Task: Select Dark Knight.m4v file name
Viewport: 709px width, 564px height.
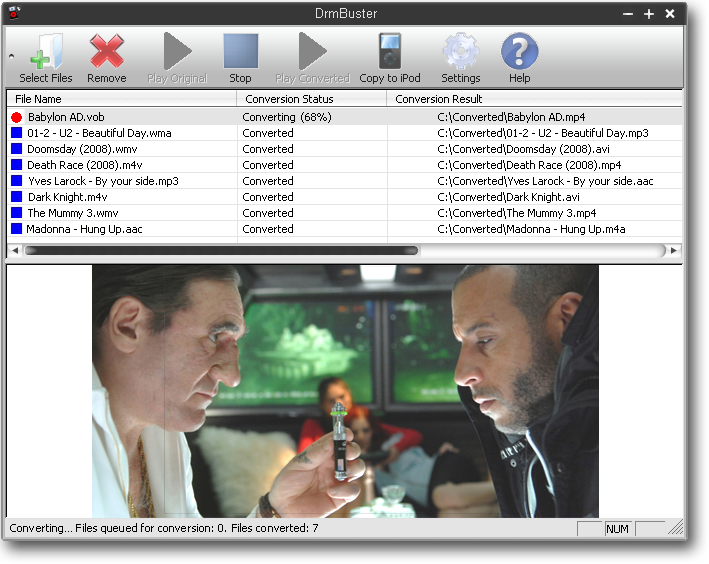Action: (x=68, y=197)
